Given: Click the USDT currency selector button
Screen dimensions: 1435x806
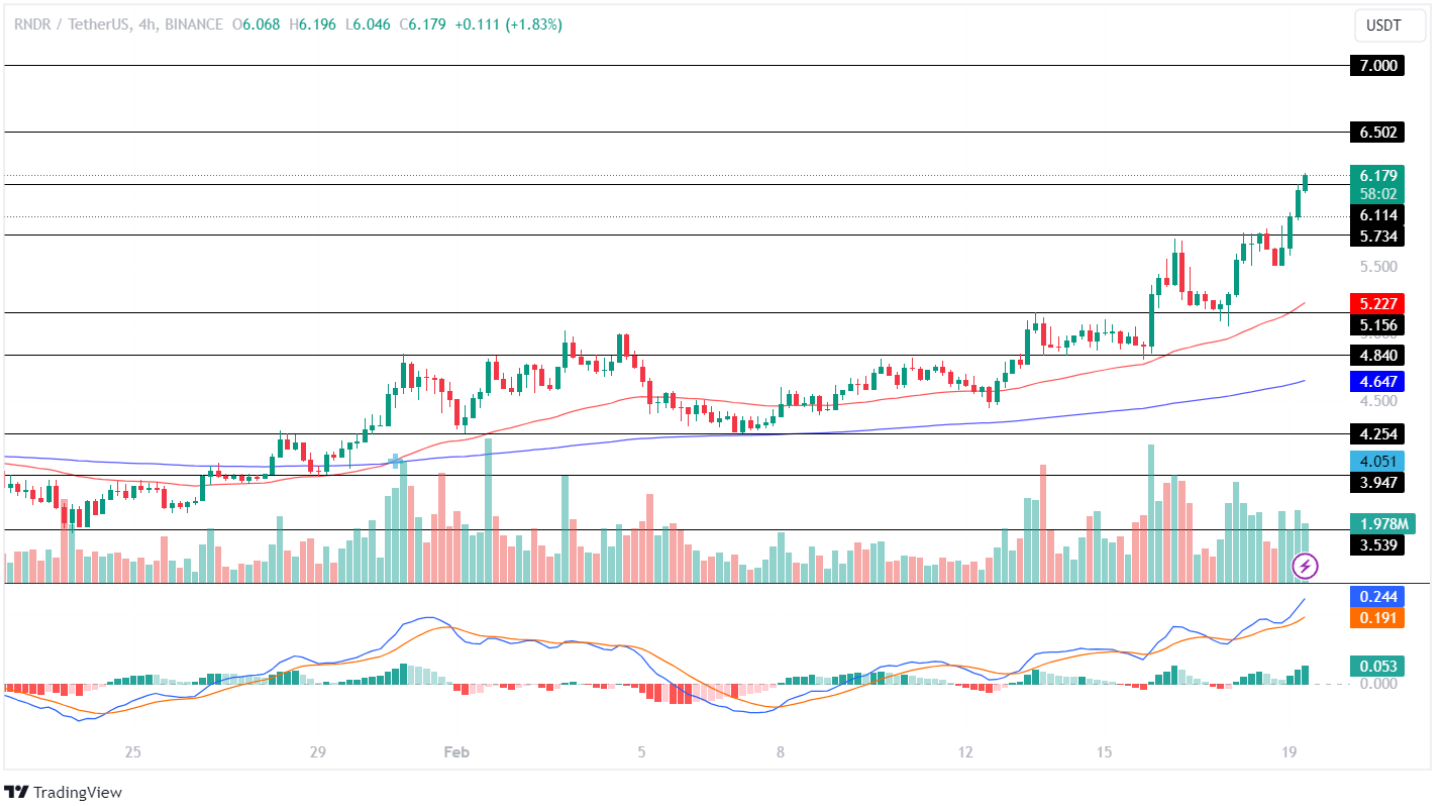Looking at the screenshot, I should point(1390,26).
